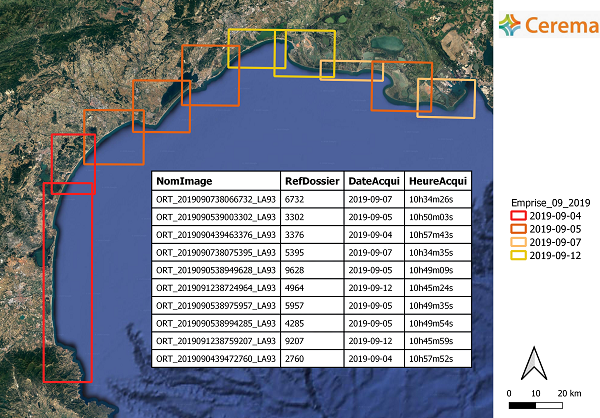Click the Cerema logo icon
Screen dimensions: 600x418
tap(512, 24)
